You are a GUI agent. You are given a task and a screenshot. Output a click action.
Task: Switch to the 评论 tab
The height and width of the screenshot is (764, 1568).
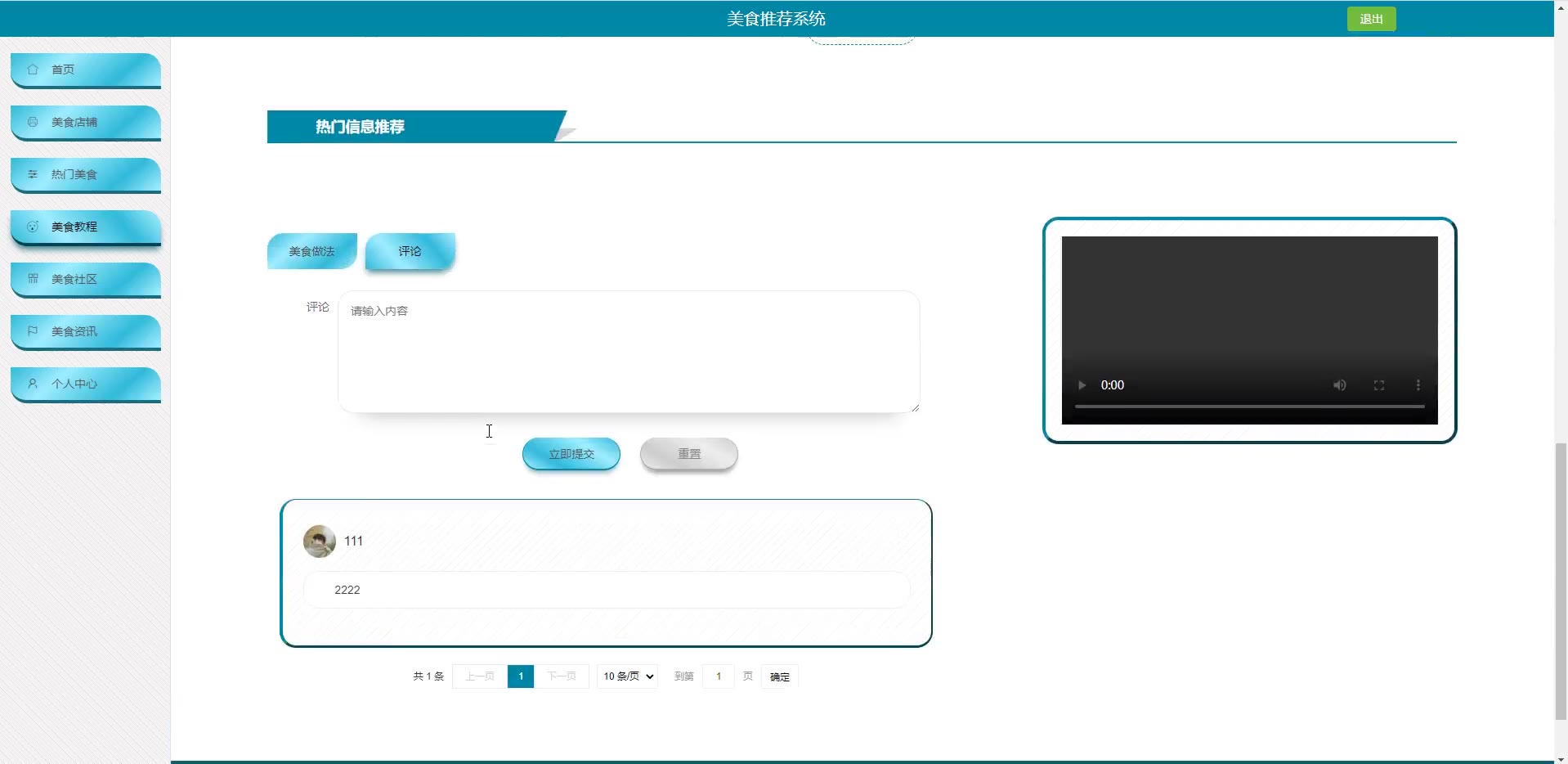pos(410,251)
